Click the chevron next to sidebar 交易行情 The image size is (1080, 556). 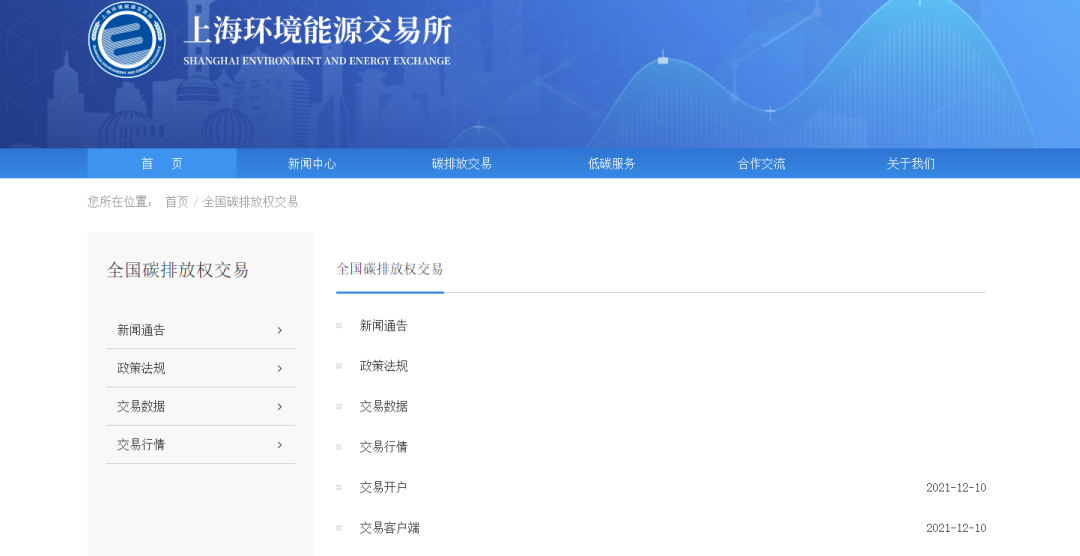click(280, 445)
